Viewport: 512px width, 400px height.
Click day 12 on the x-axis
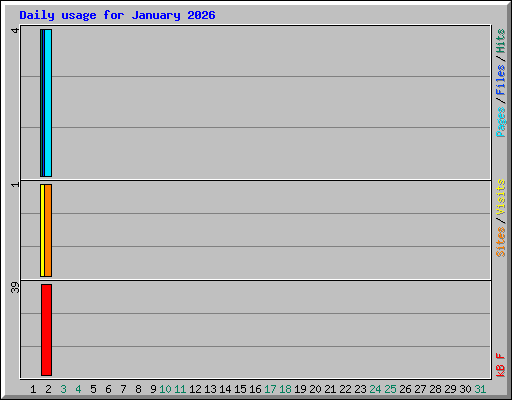point(195,389)
